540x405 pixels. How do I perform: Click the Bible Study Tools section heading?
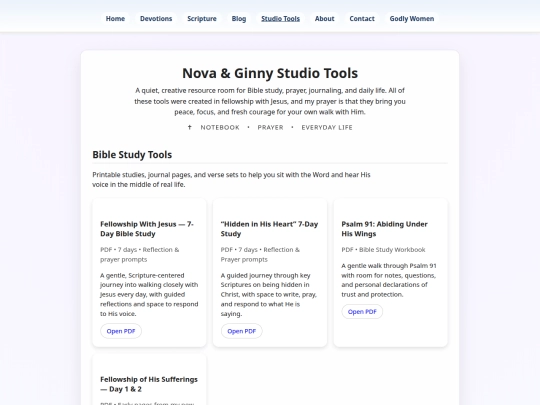pos(132,155)
